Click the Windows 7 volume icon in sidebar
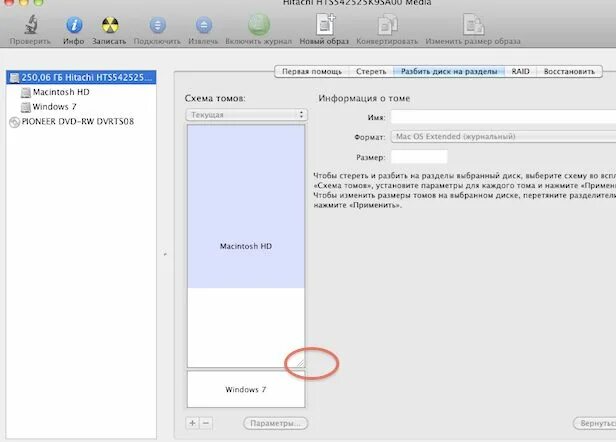616x442 pixels. click(x=26, y=107)
